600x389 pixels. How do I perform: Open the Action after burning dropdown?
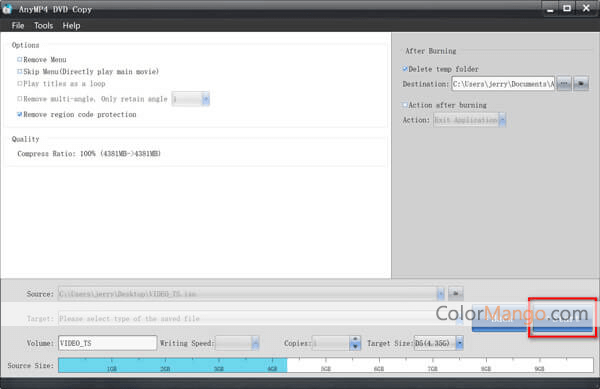(502, 120)
